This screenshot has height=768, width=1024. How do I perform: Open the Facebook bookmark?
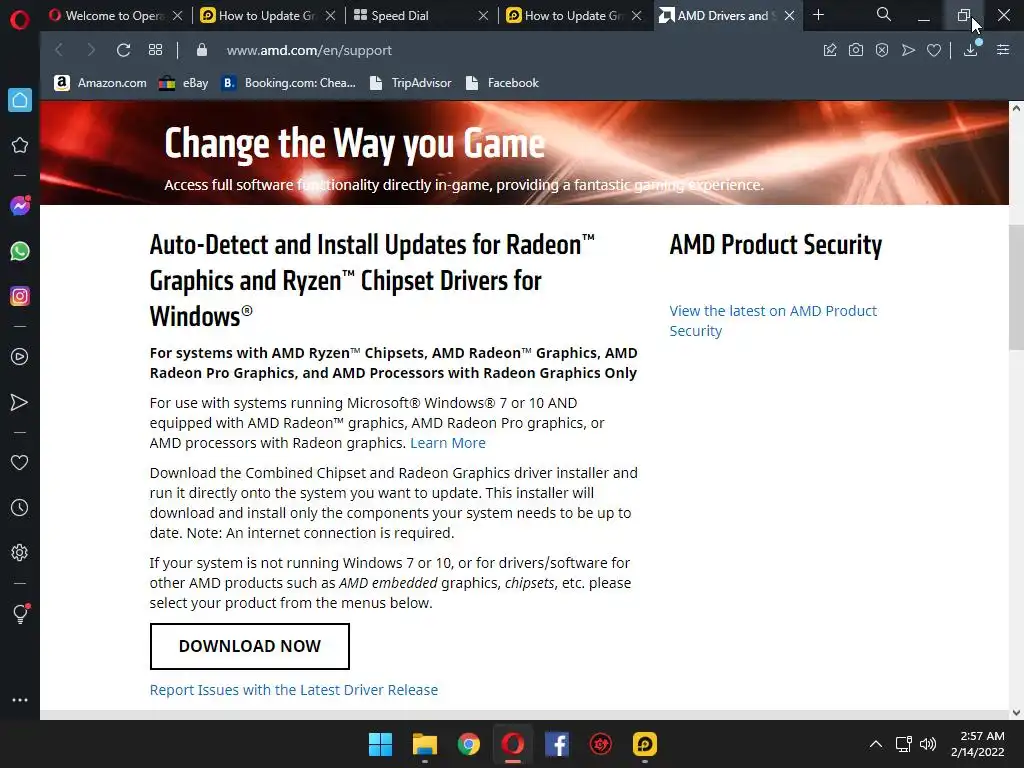point(502,83)
